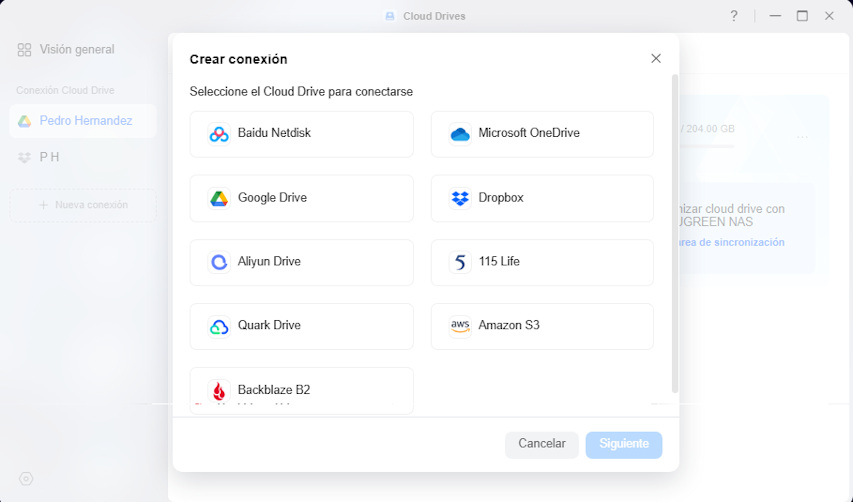Click the Backblaze B2 label
This screenshot has width=853, height=502.
point(274,390)
